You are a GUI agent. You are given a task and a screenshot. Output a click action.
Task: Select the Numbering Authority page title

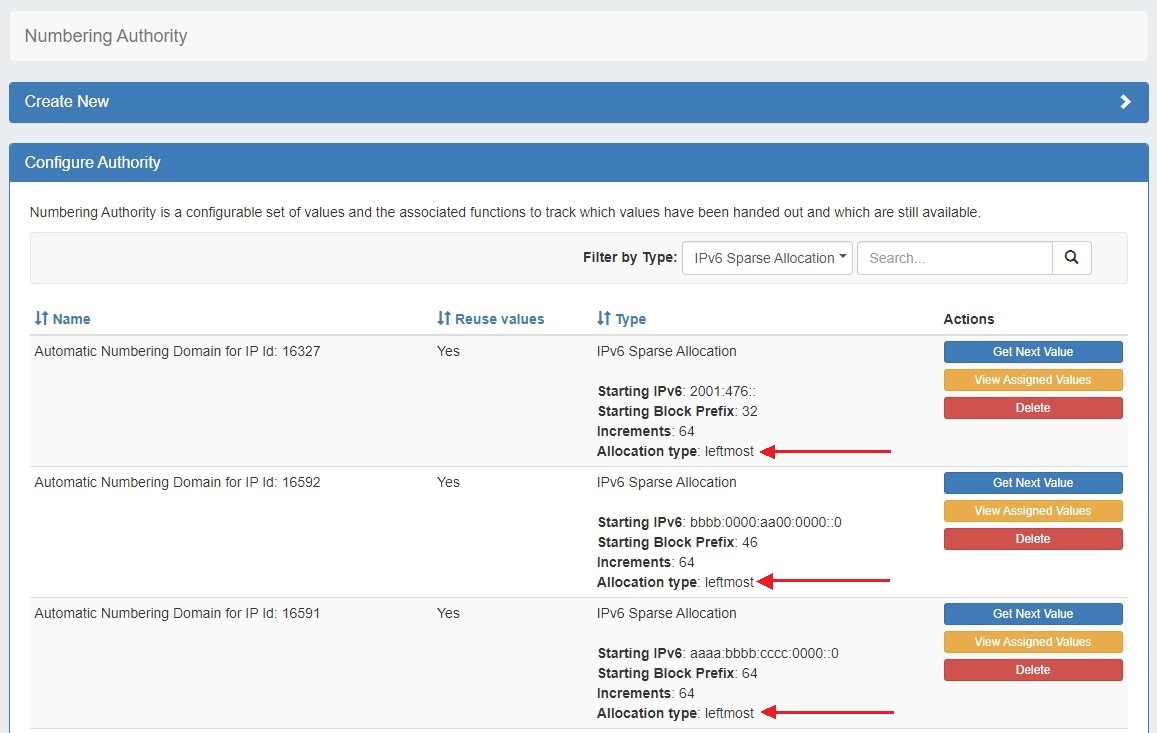pos(106,36)
